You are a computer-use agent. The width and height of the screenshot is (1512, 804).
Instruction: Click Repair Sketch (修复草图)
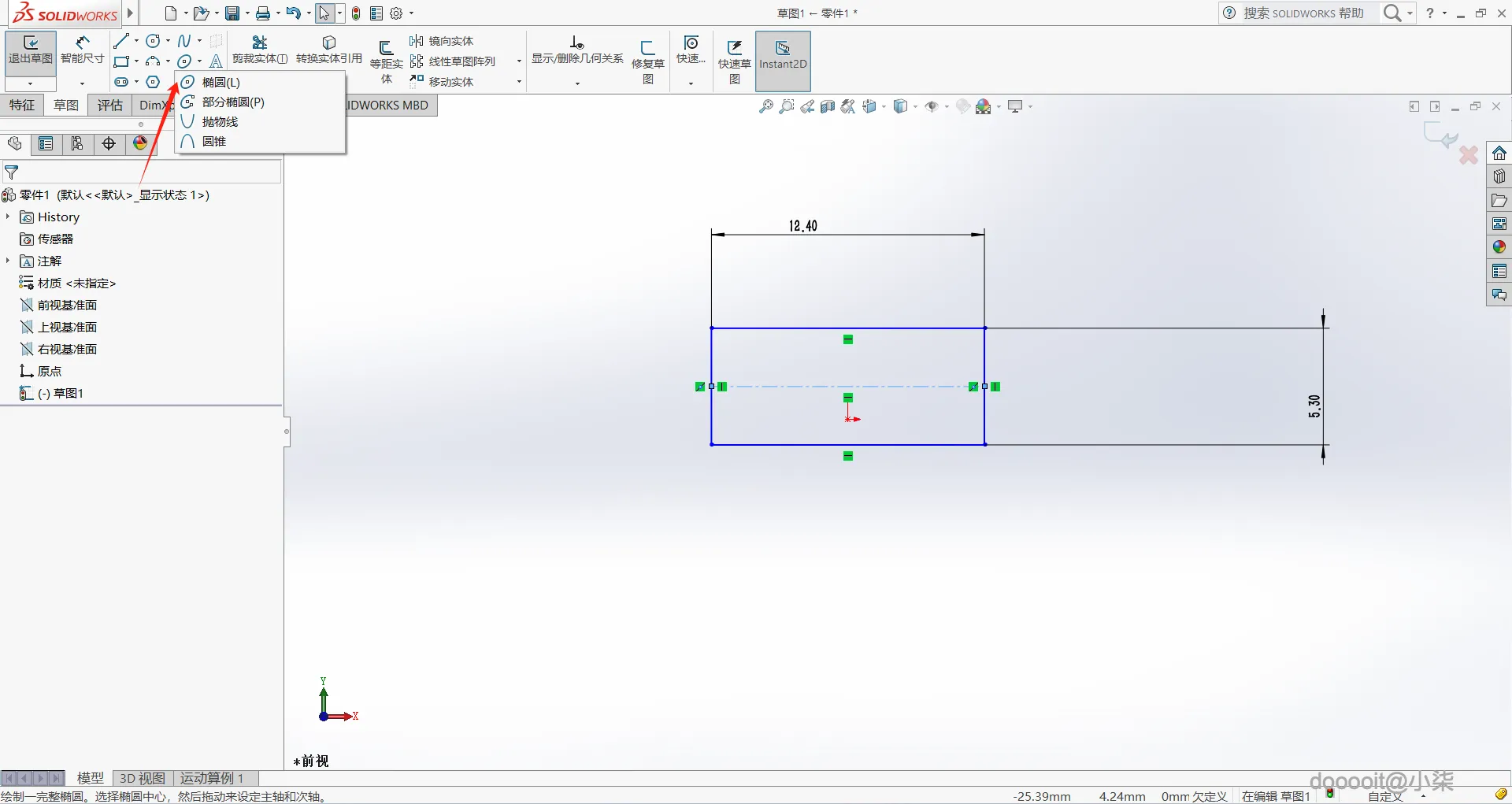(648, 61)
